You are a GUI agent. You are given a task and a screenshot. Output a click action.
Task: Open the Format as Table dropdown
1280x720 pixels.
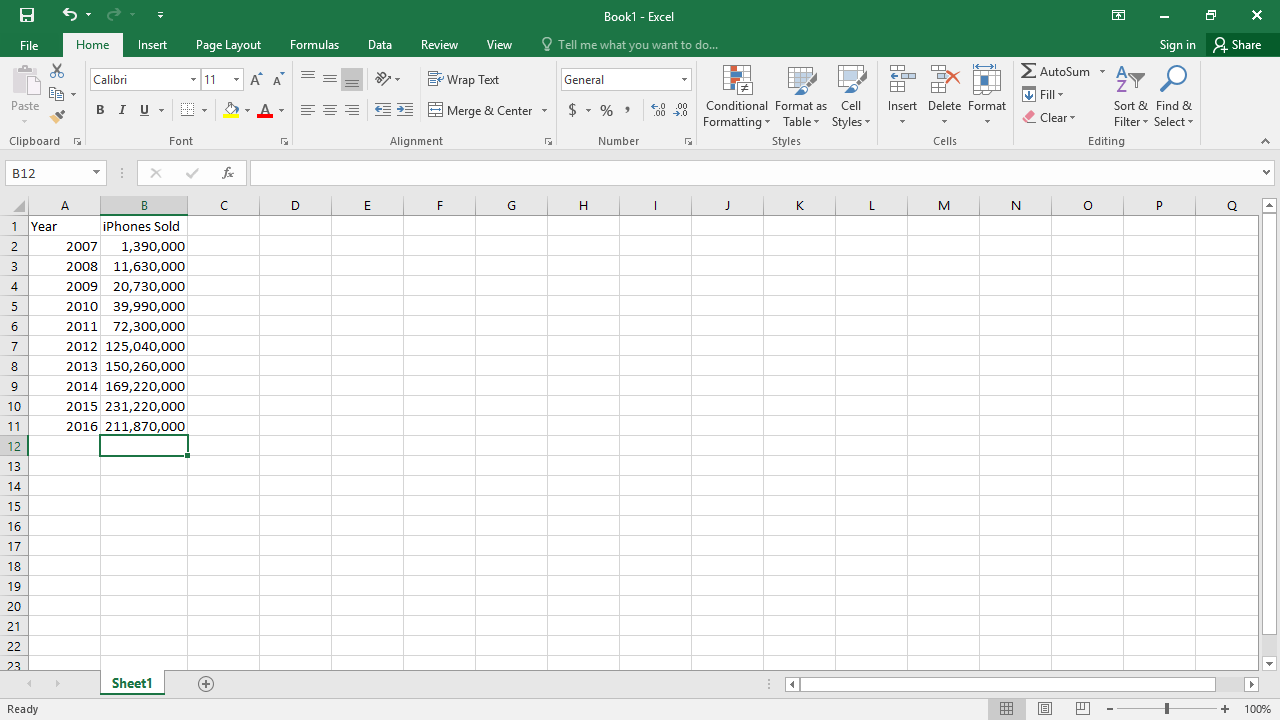[x=800, y=96]
